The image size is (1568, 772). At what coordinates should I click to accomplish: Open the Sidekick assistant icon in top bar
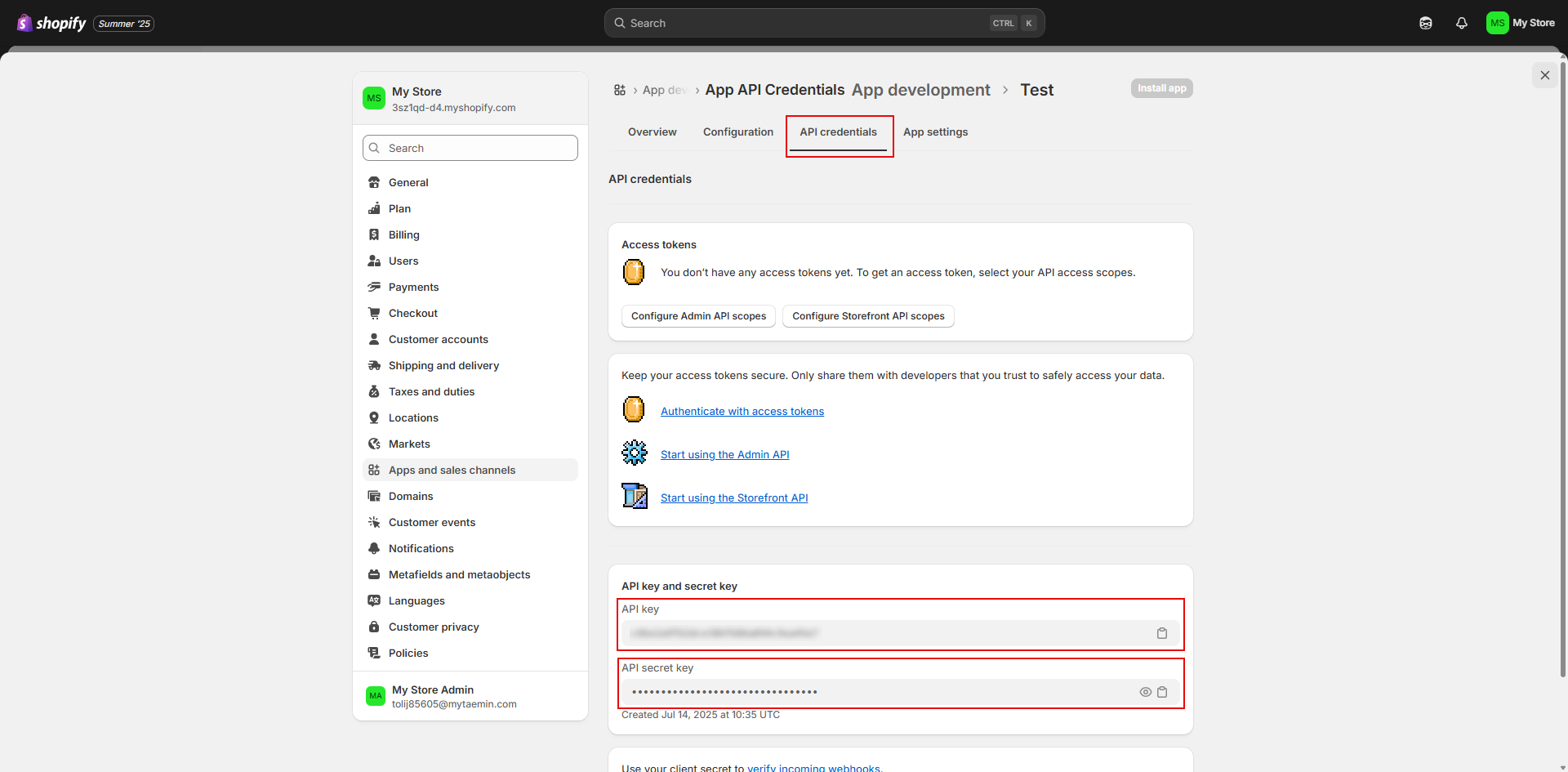pos(1426,23)
